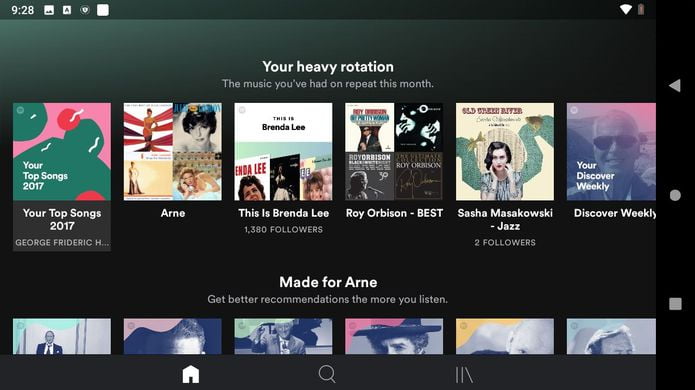Open the Search tab icon
Image resolution: width=695 pixels, height=390 pixels.
327,374
